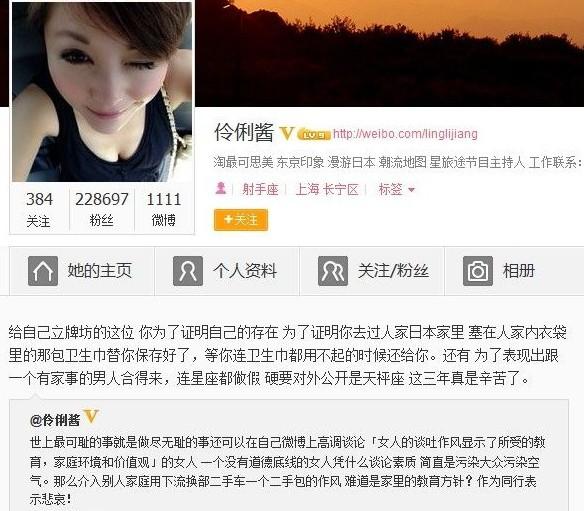The image size is (584, 511).
Task: Click the house icon beside 她的主页
Action: [x=43, y=271]
